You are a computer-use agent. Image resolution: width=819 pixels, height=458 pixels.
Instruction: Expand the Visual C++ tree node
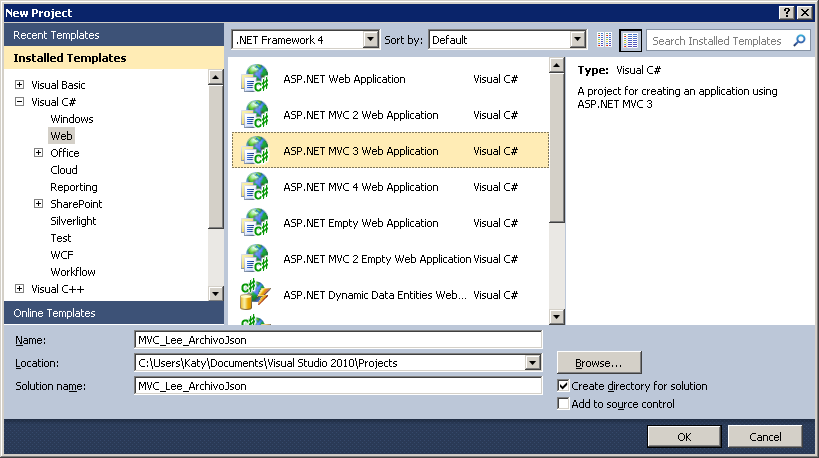[x=19, y=289]
